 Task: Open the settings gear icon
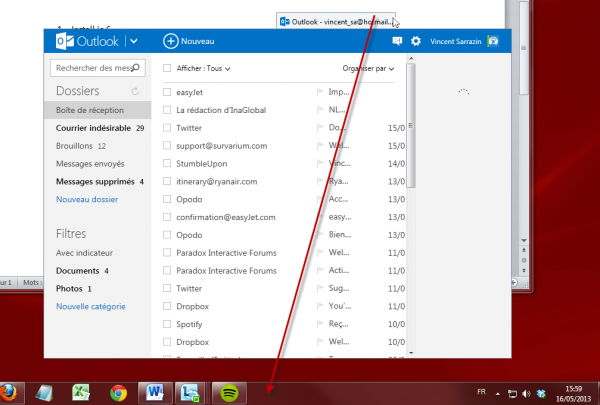tap(416, 41)
